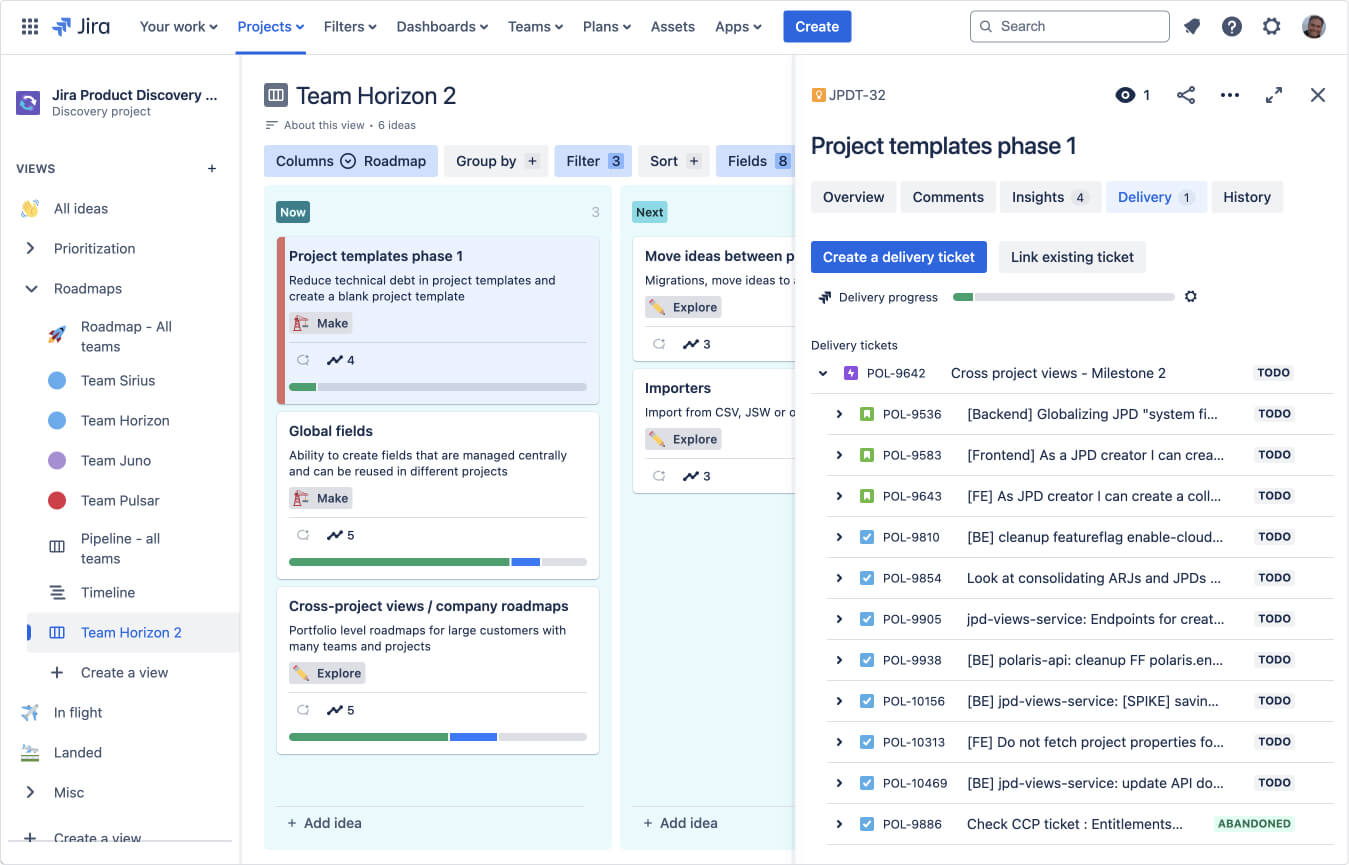
Task: Open the settings gear in top bar
Action: 1271,27
